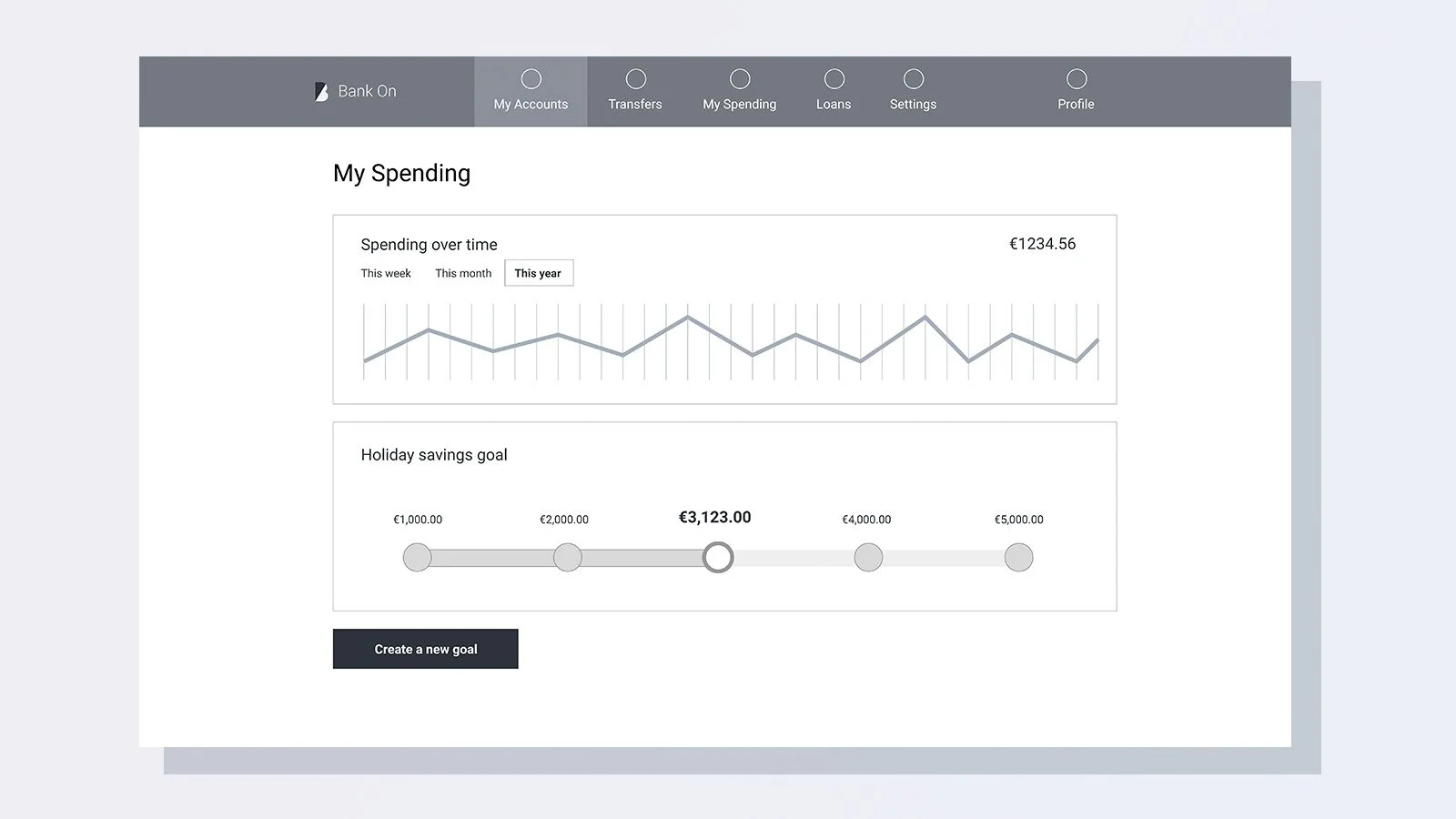Click the €3,123.00 amount label

pyautogui.click(x=715, y=518)
